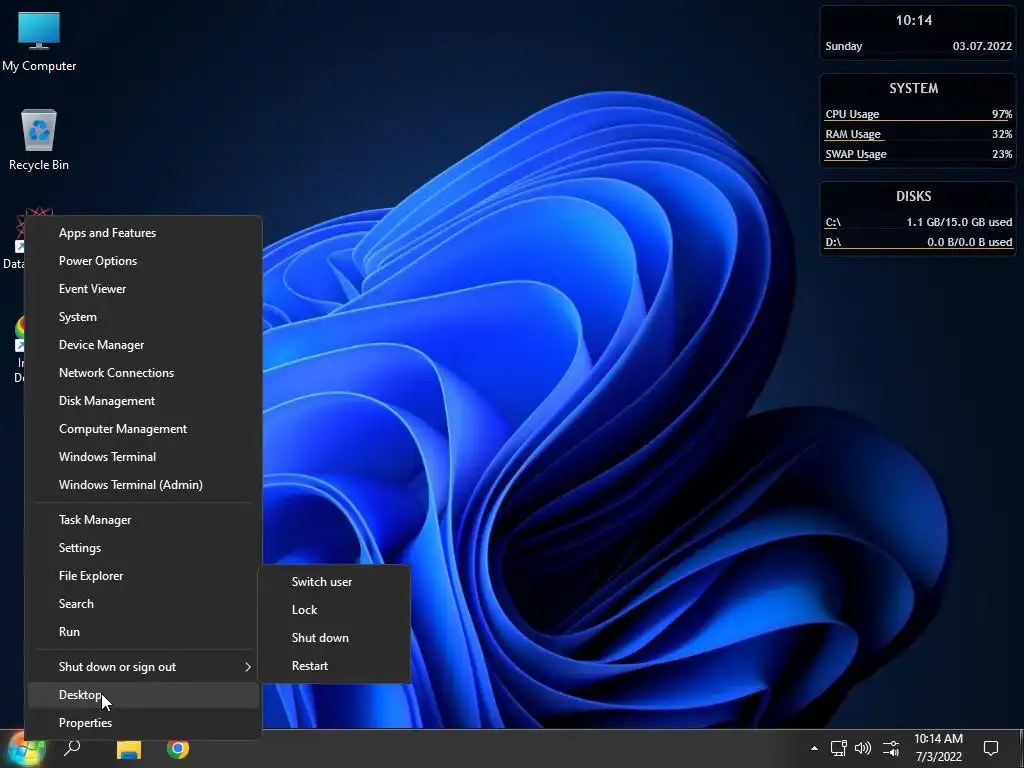The width and height of the screenshot is (1024, 768).
Task: Launch Google Chrome from the taskbar
Action: (x=178, y=748)
